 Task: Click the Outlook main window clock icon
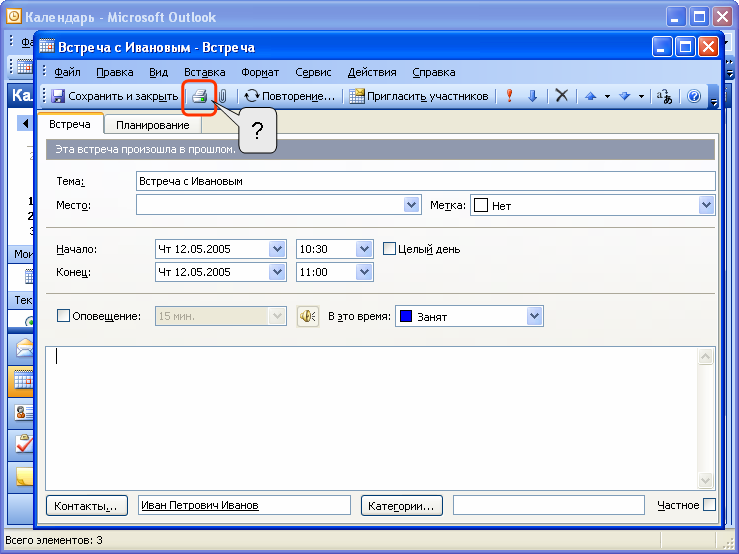click(x=14, y=17)
